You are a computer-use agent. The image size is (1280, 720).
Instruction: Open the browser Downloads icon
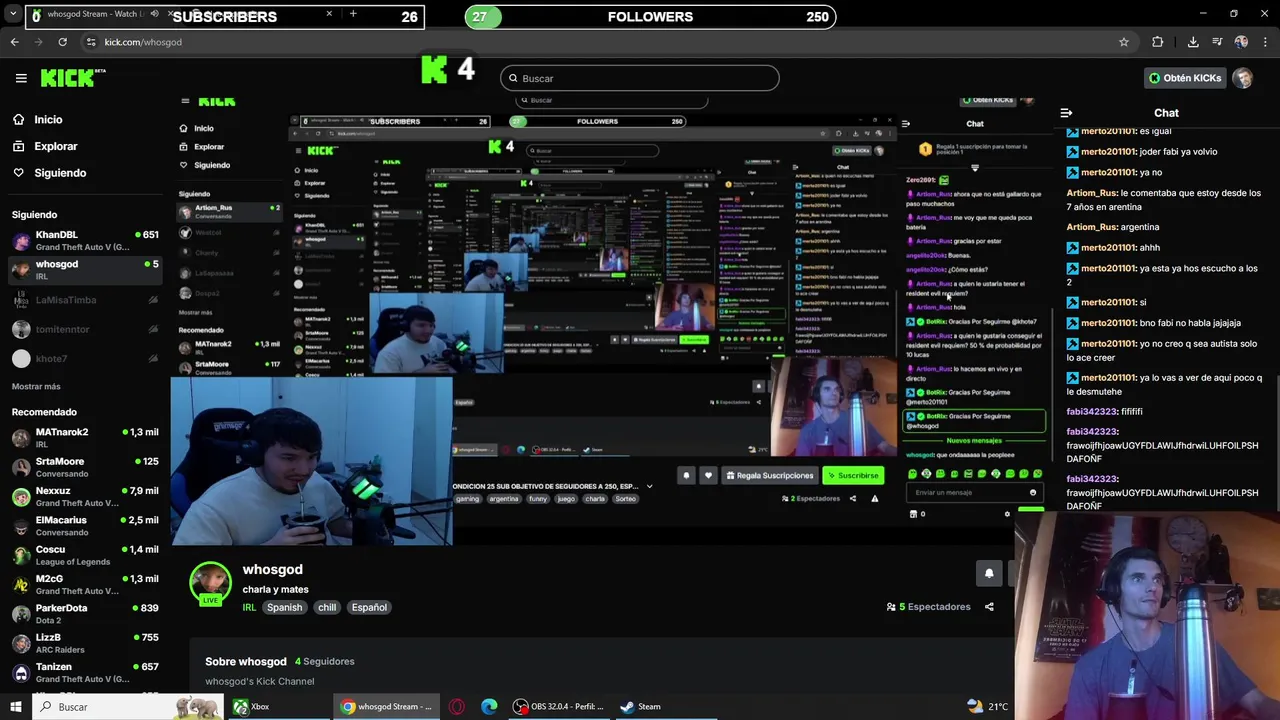click(1193, 42)
